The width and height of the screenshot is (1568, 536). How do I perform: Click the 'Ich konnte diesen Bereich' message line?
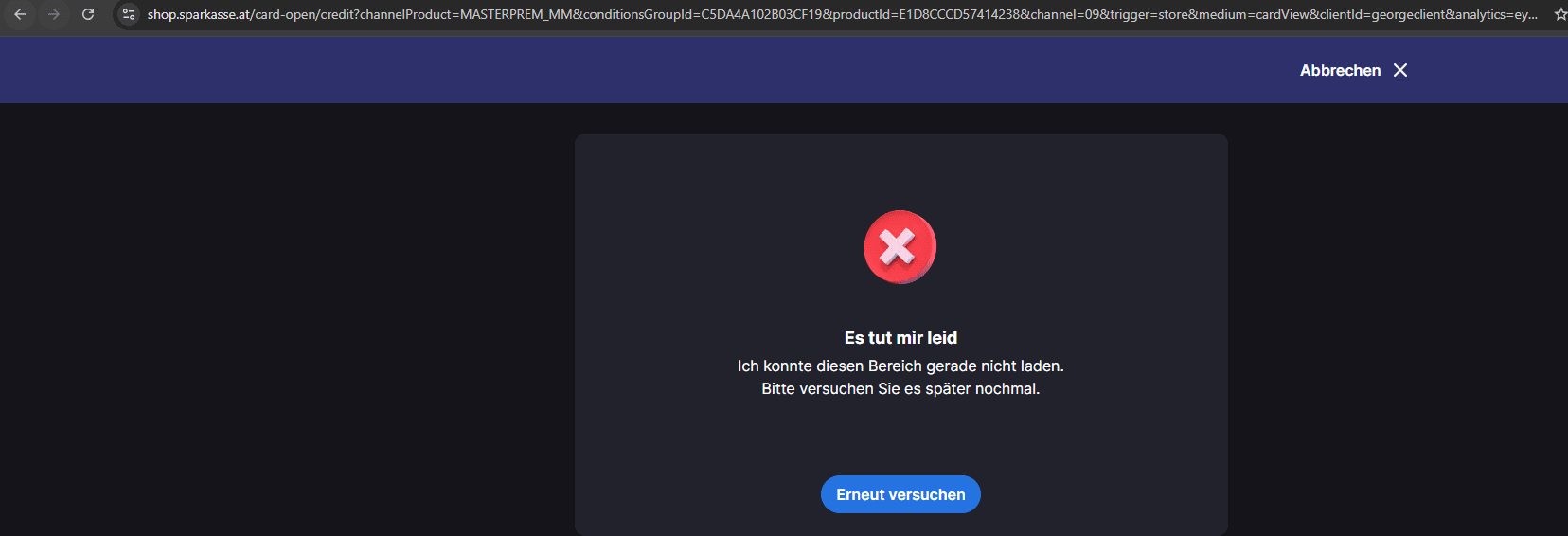coord(900,366)
